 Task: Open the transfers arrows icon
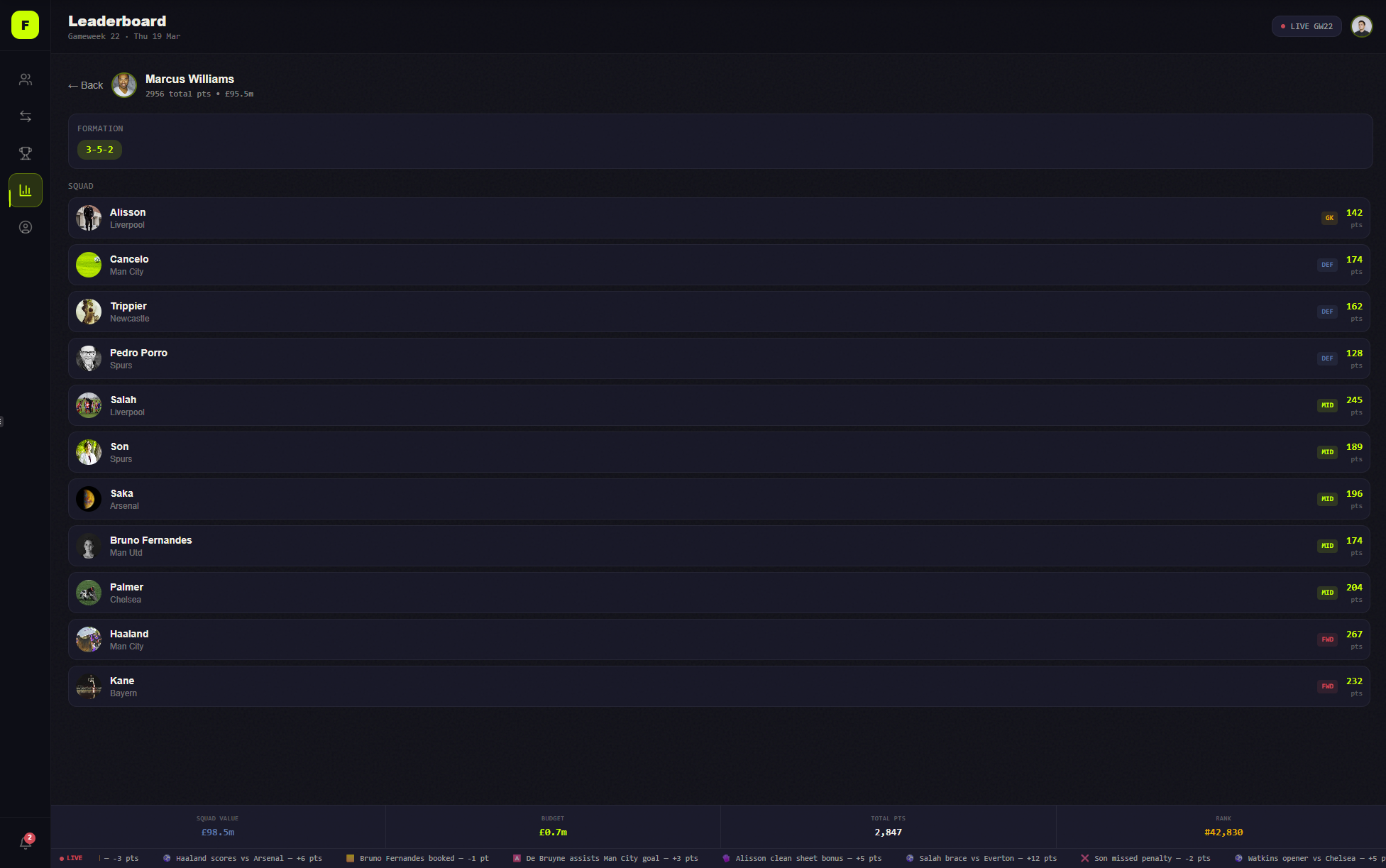(26, 116)
